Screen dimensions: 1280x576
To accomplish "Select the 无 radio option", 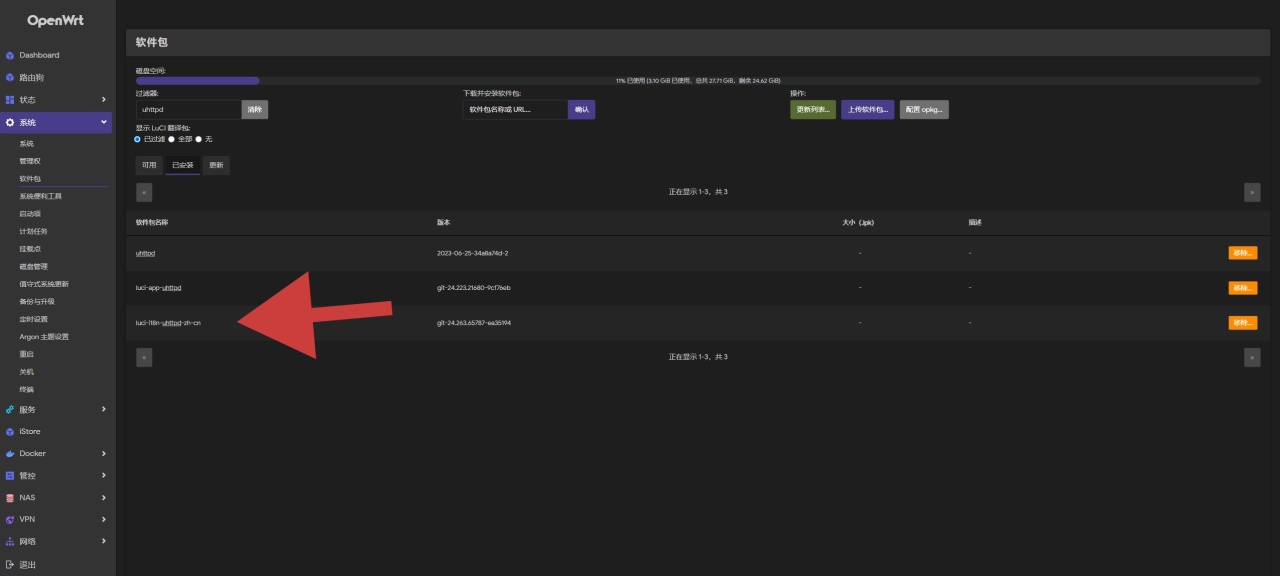I will point(199,139).
